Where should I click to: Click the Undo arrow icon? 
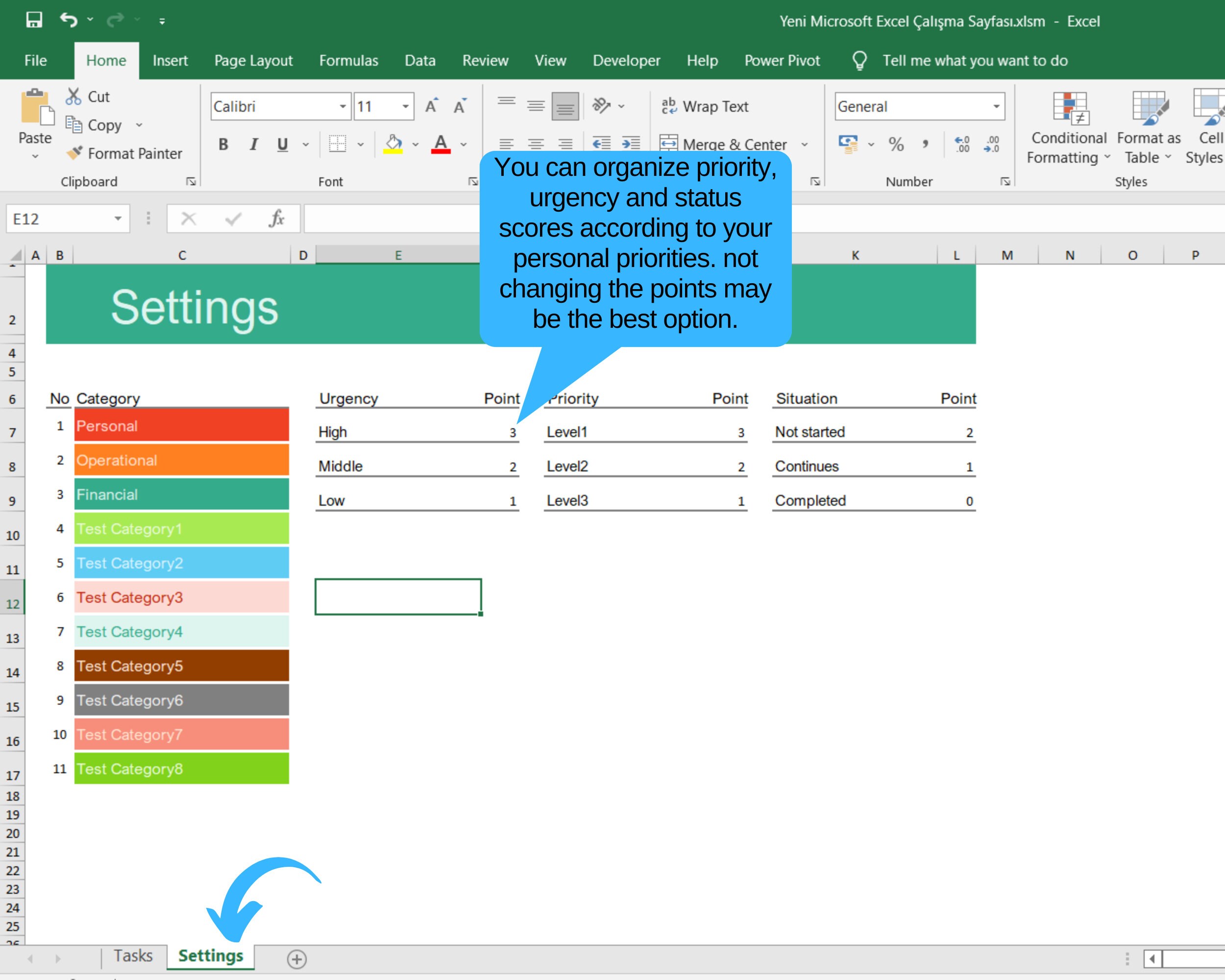69,21
